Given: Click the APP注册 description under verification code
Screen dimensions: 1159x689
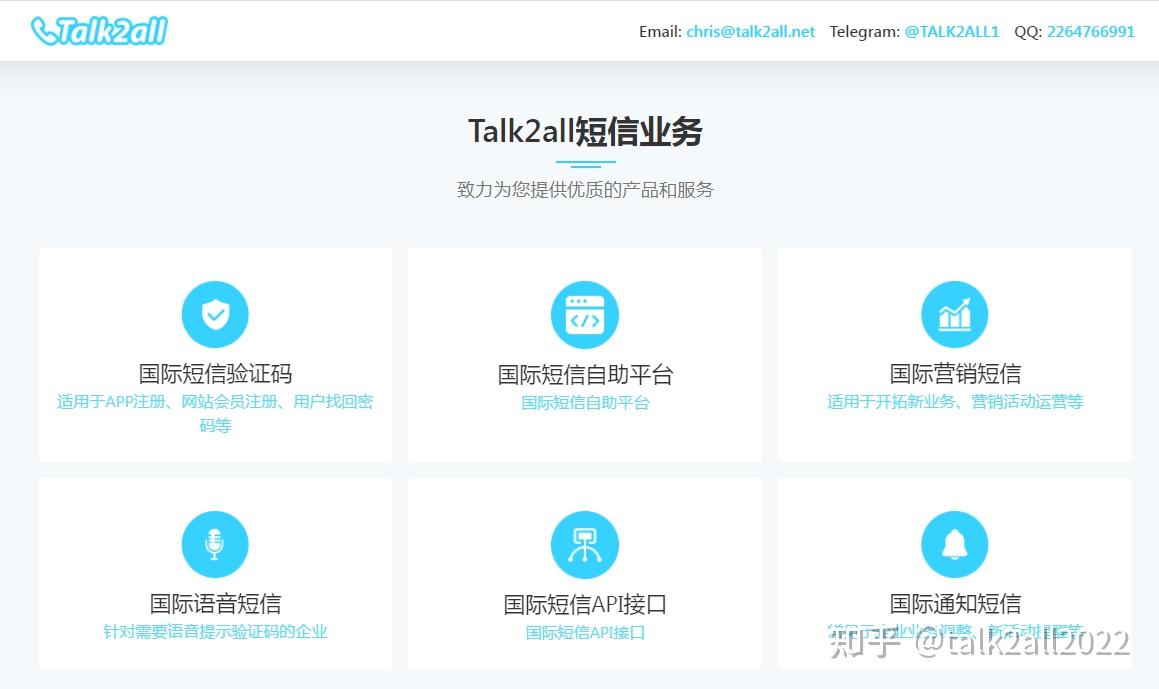Looking at the screenshot, I should (x=215, y=403).
